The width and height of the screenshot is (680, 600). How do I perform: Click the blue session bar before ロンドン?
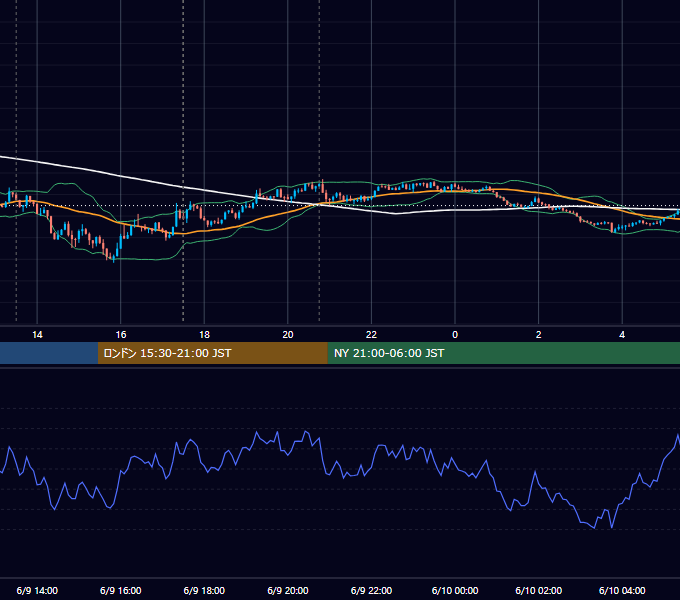49,353
